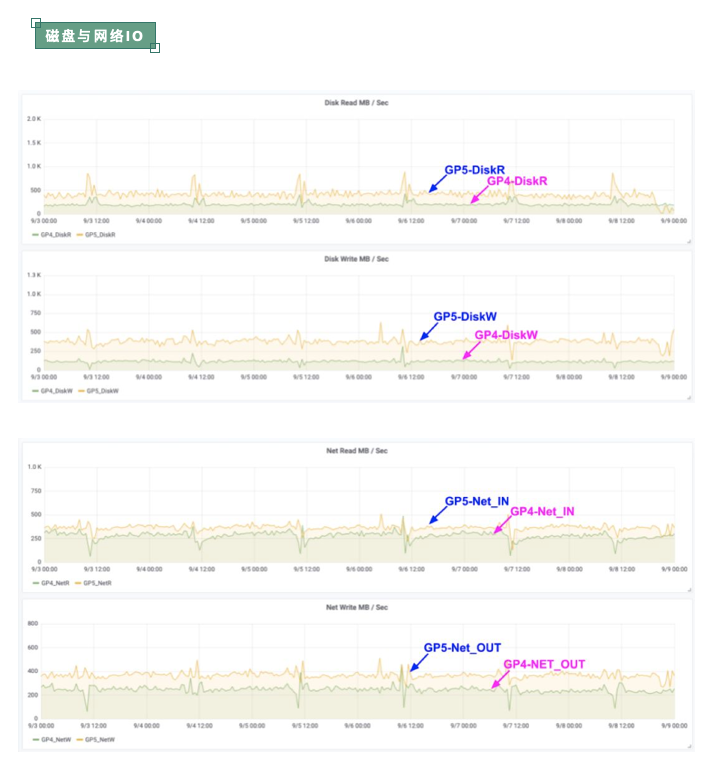Click the 800 label on Net Write axis
Image resolution: width=722 pixels, height=771 pixels.
coord(33,623)
